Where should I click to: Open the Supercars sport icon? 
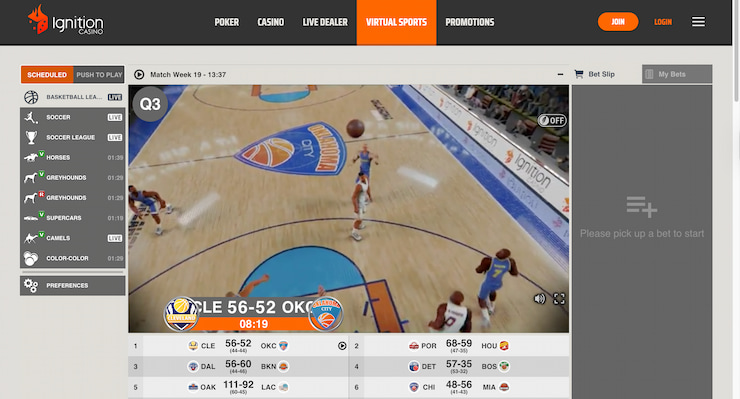(x=31, y=218)
